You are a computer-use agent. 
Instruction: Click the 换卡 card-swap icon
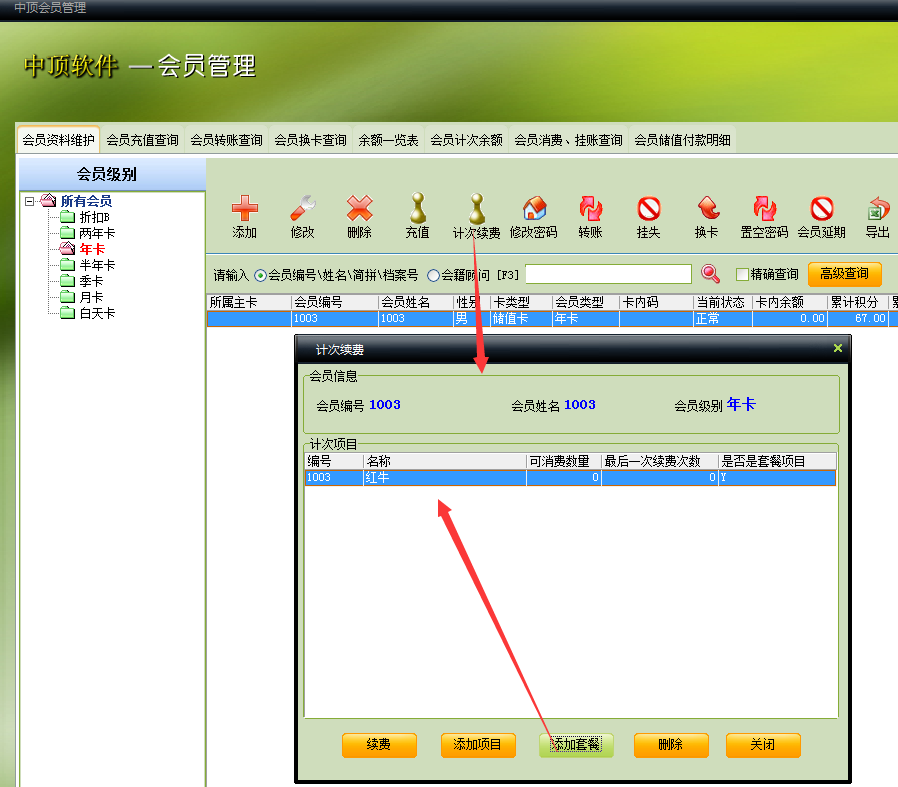pos(707,208)
